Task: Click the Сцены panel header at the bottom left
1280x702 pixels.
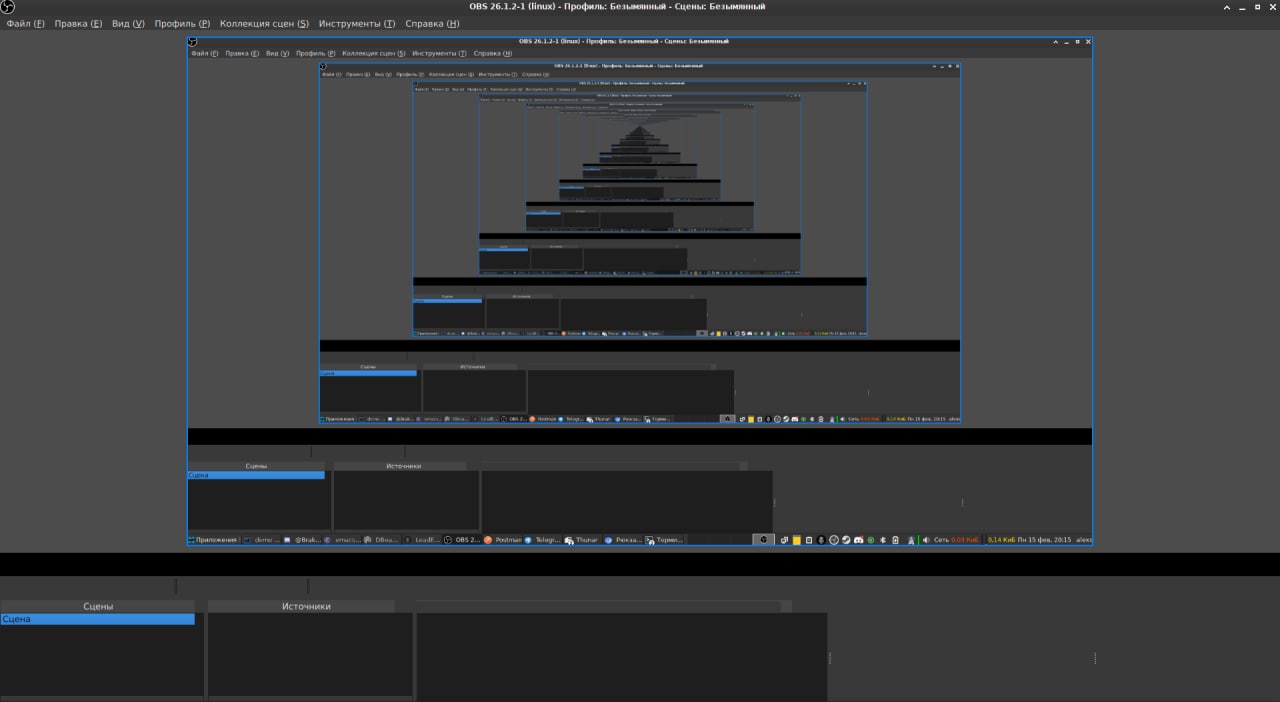Action: [97, 606]
